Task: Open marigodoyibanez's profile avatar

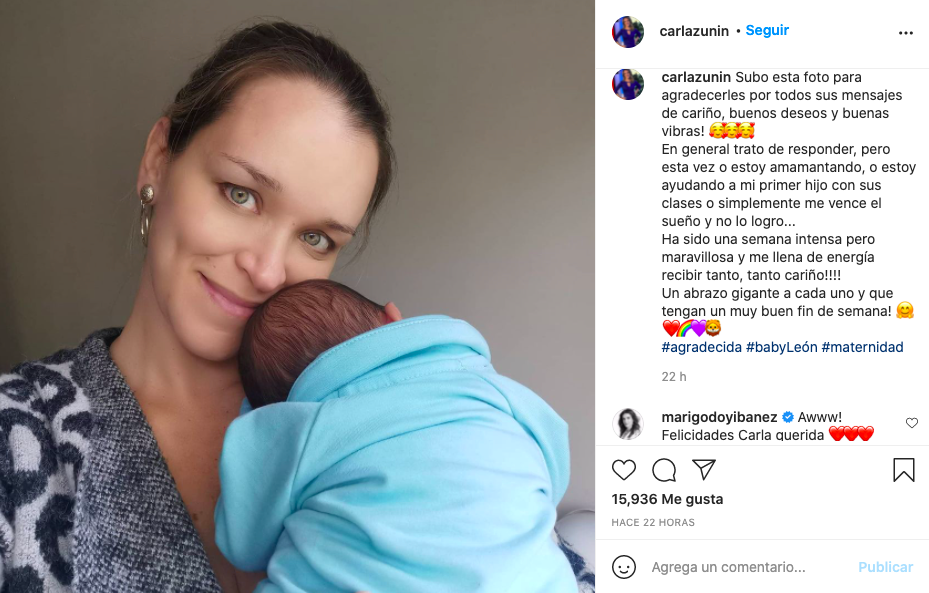Action: tap(627, 424)
